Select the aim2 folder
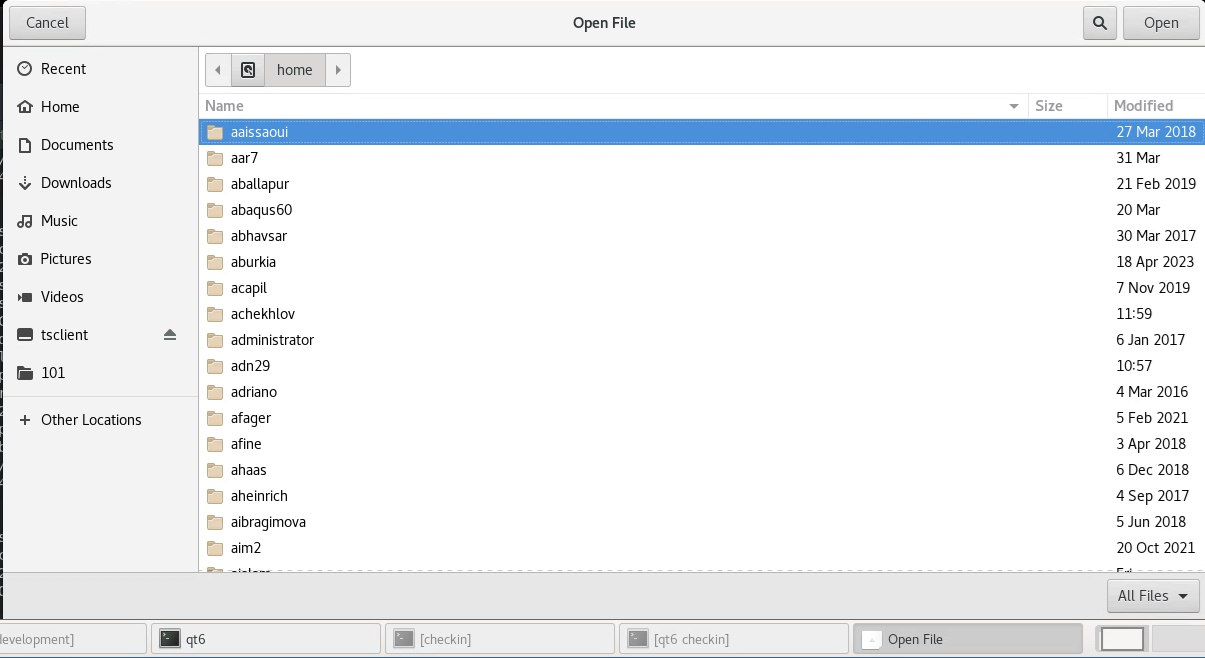This screenshot has height=658, width=1205. 702,548
